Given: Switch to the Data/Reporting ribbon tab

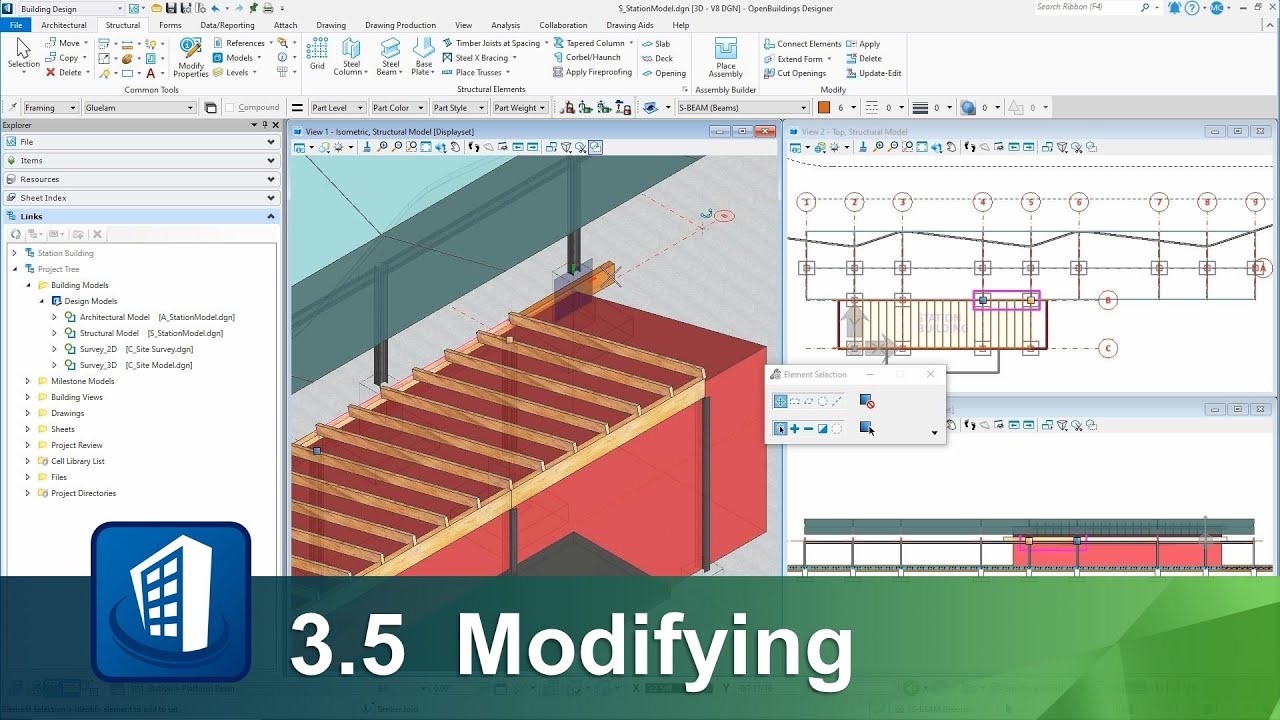Looking at the screenshot, I should click(227, 25).
